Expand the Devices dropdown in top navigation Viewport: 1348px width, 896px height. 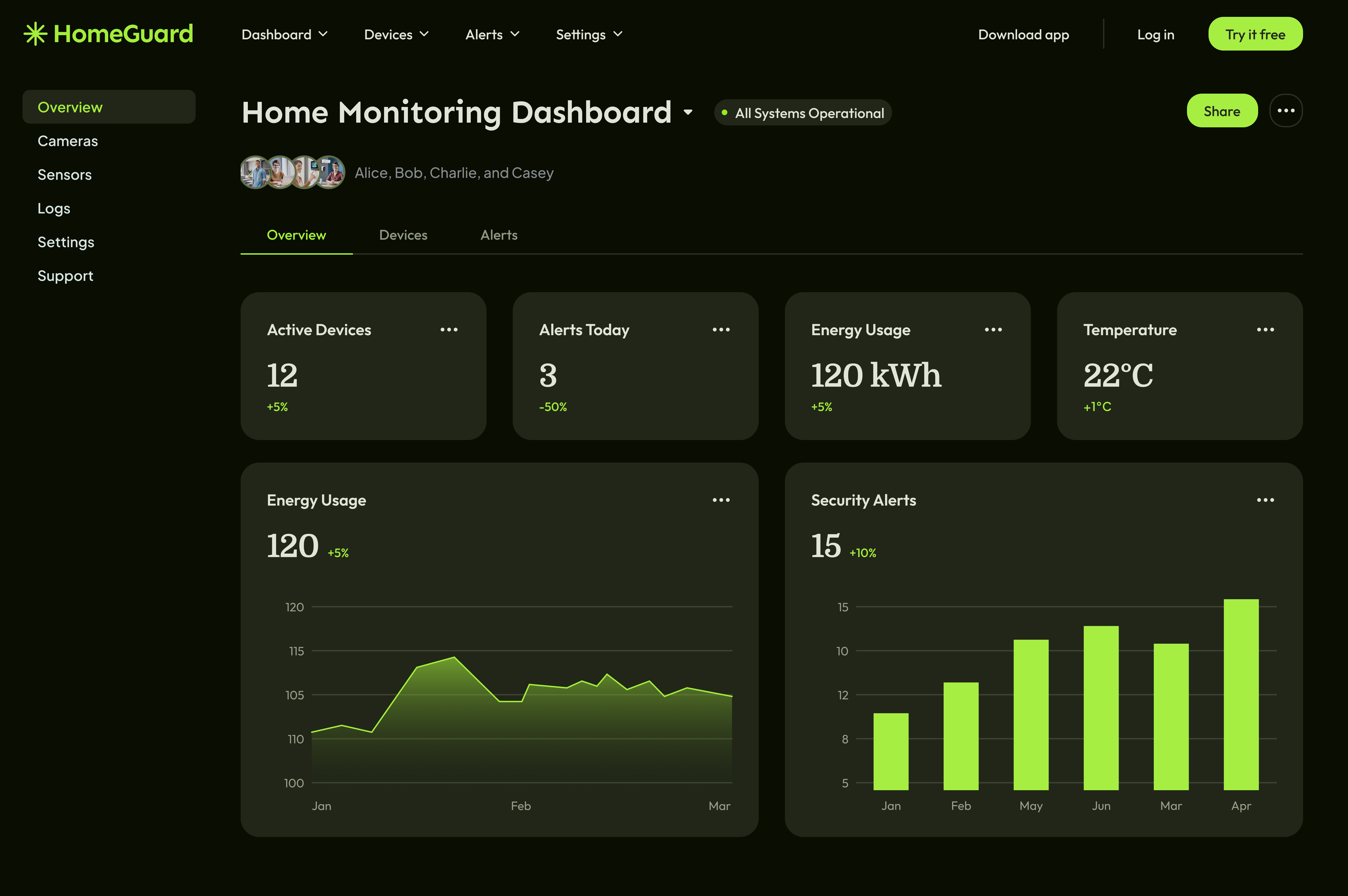tap(396, 34)
